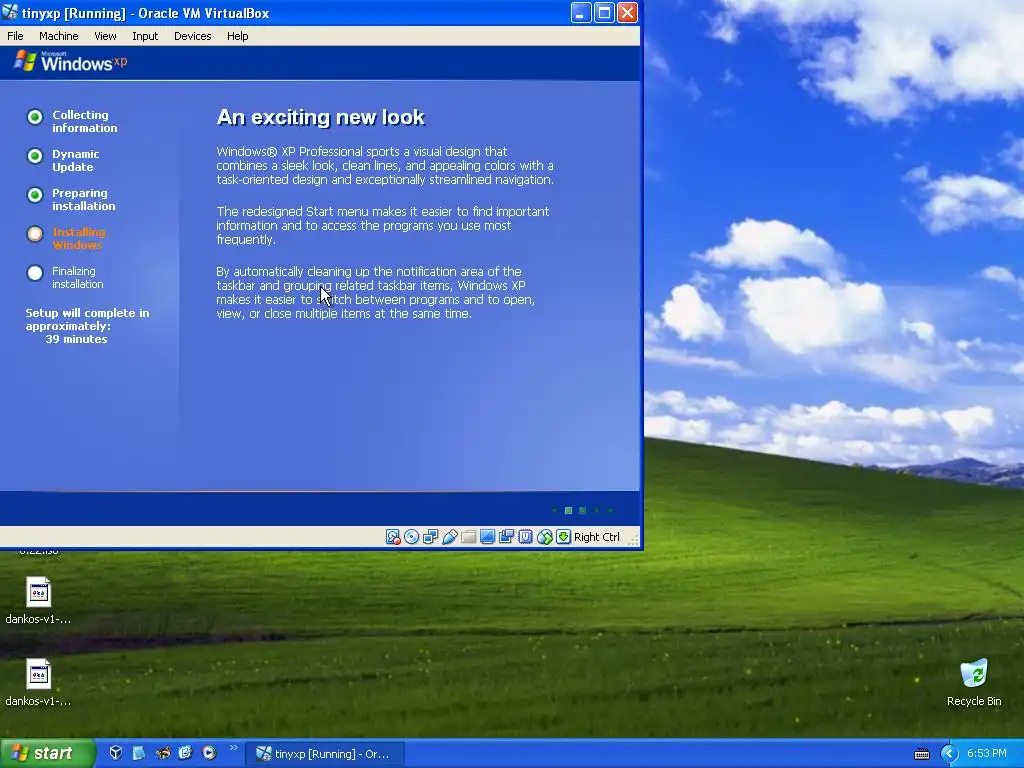Click the An exciting new look heading
1024x768 pixels.
321,118
